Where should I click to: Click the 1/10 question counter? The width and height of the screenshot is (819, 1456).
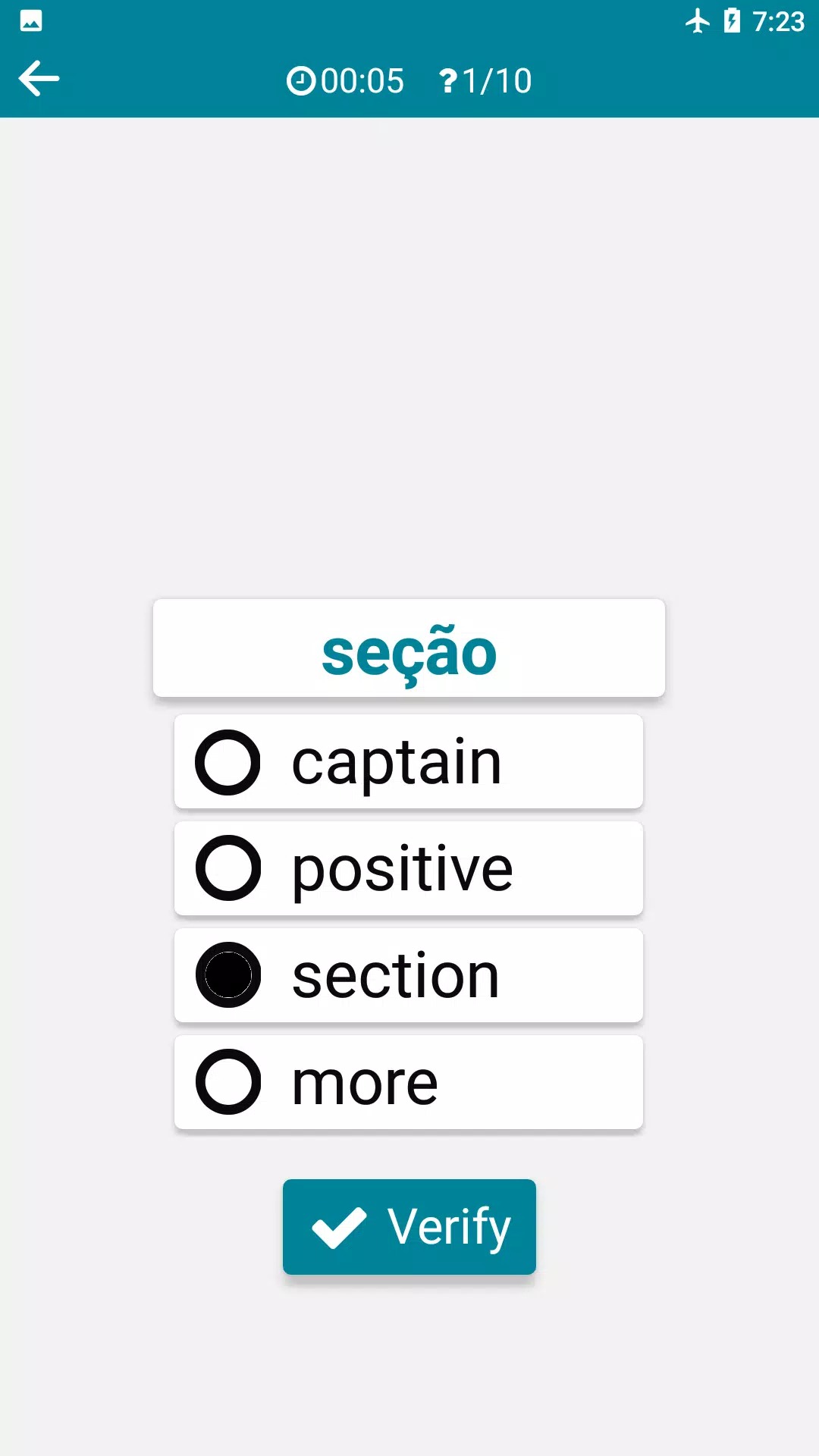(x=497, y=81)
